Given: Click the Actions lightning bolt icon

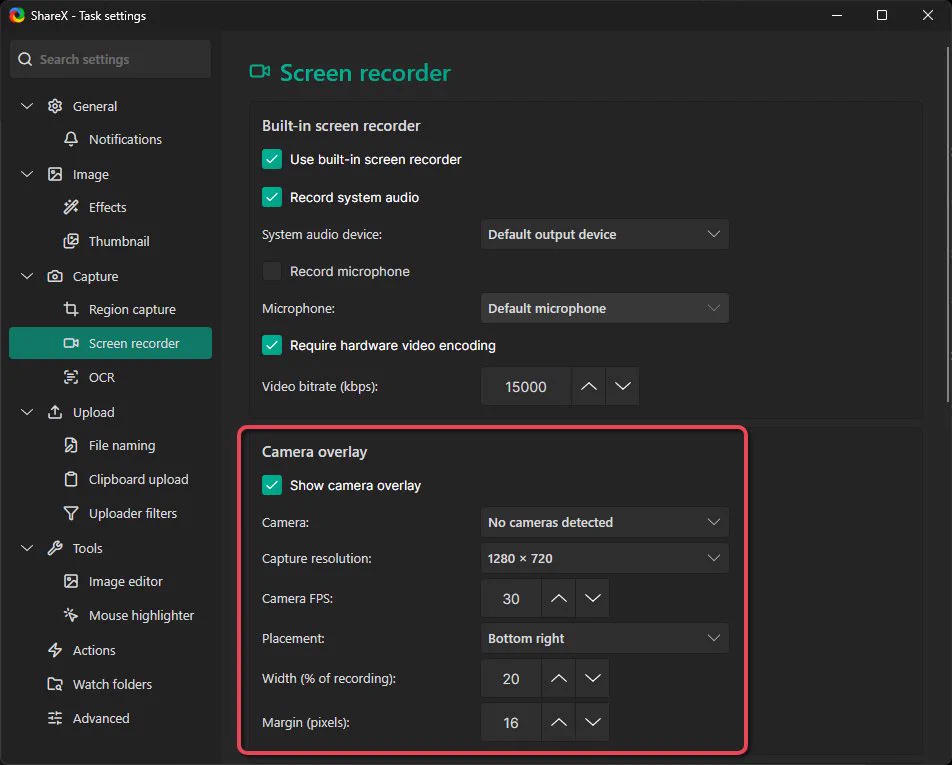Looking at the screenshot, I should (x=55, y=650).
